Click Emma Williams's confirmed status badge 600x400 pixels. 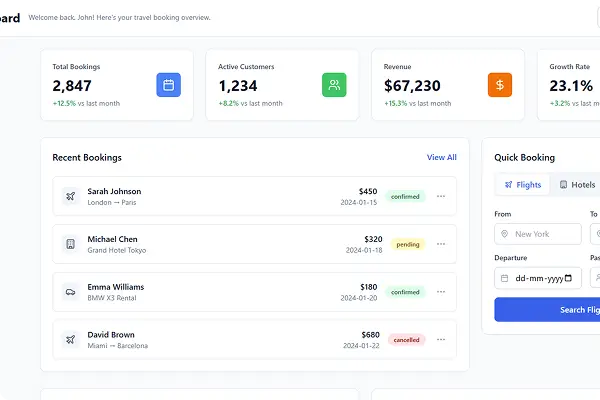[405, 292]
